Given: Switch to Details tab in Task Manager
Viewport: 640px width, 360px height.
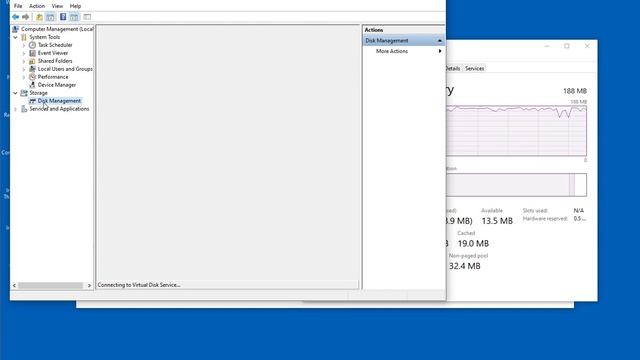Looking at the screenshot, I should click(453, 68).
